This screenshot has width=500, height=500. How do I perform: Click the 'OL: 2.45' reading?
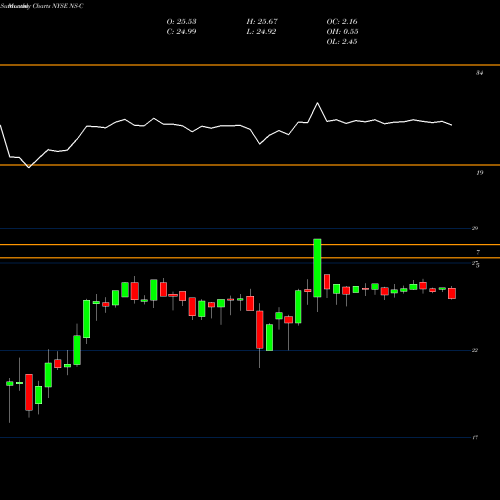tap(342, 42)
